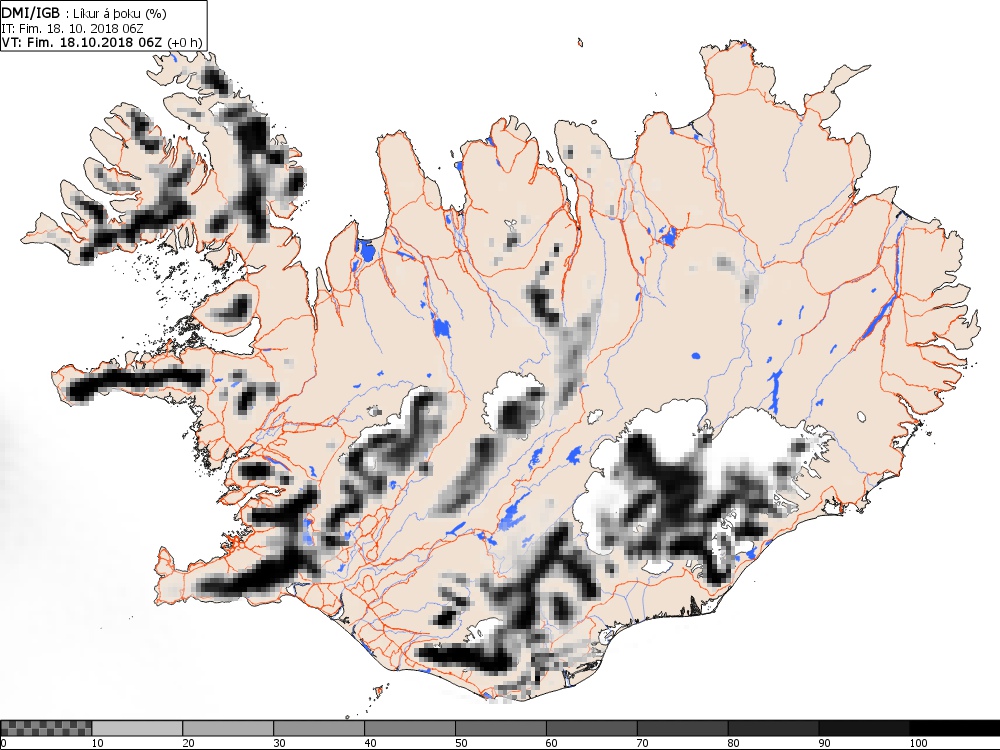Image resolution: width=1000 pixels, height=750 pixels.
Task: Click the 'VT: Fim. 18.10.2018 06Z (+0 h)' line
Action: pyautogui.click(x=102, y=43)
